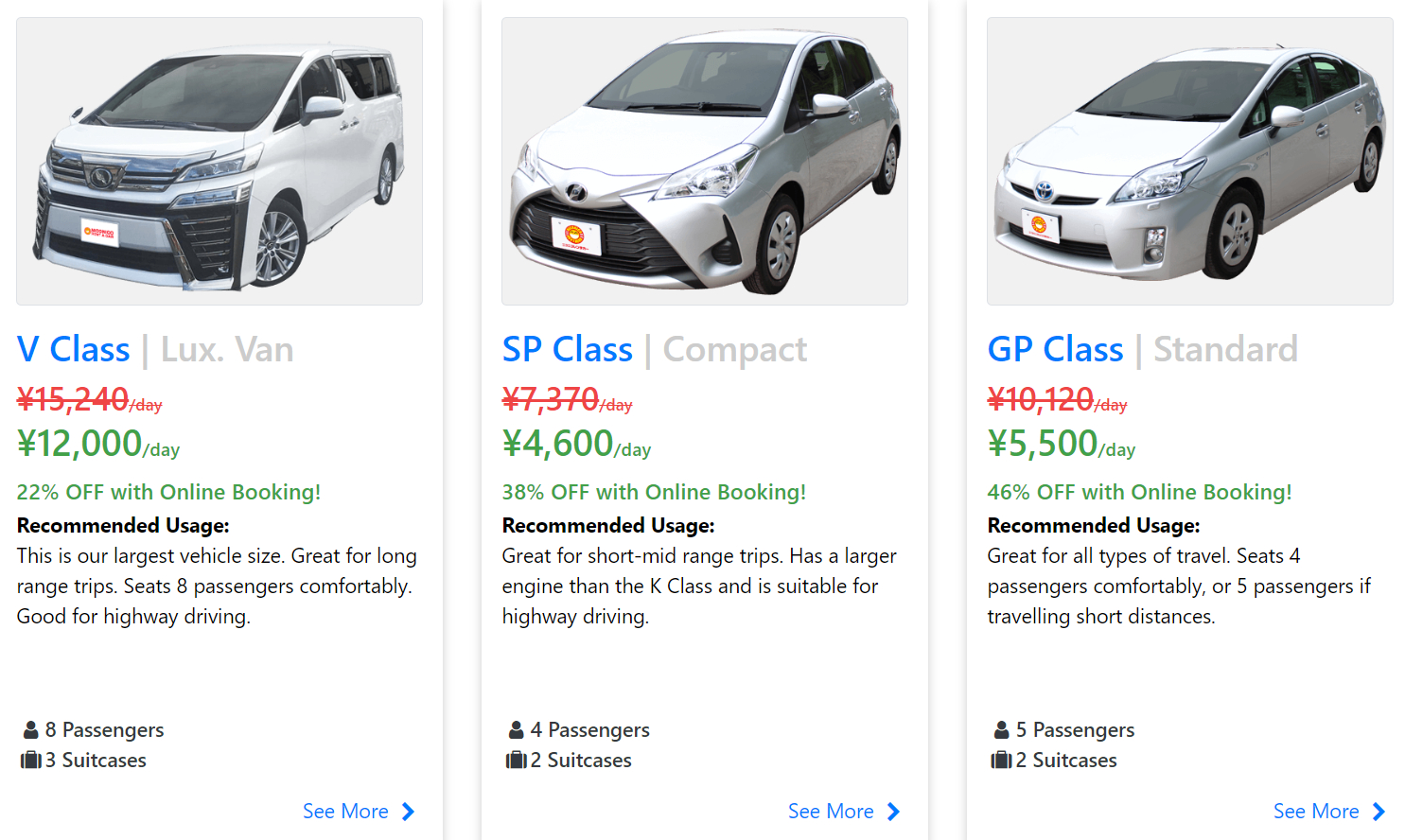
Task: Click the passenger icon beside 4 Passengers
Action: click(x=517, y=730)
